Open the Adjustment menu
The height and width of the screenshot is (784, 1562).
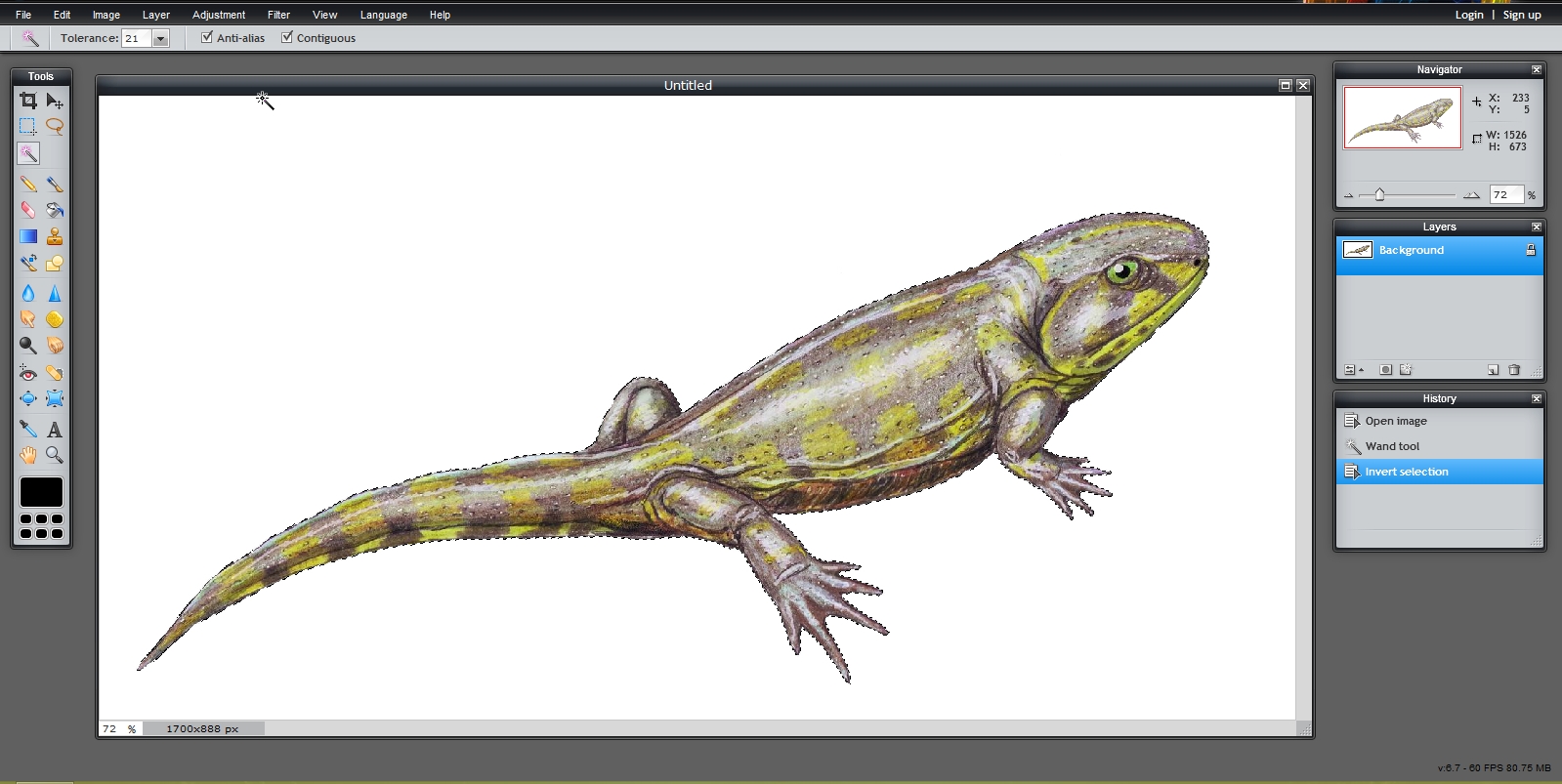point(219,15)
